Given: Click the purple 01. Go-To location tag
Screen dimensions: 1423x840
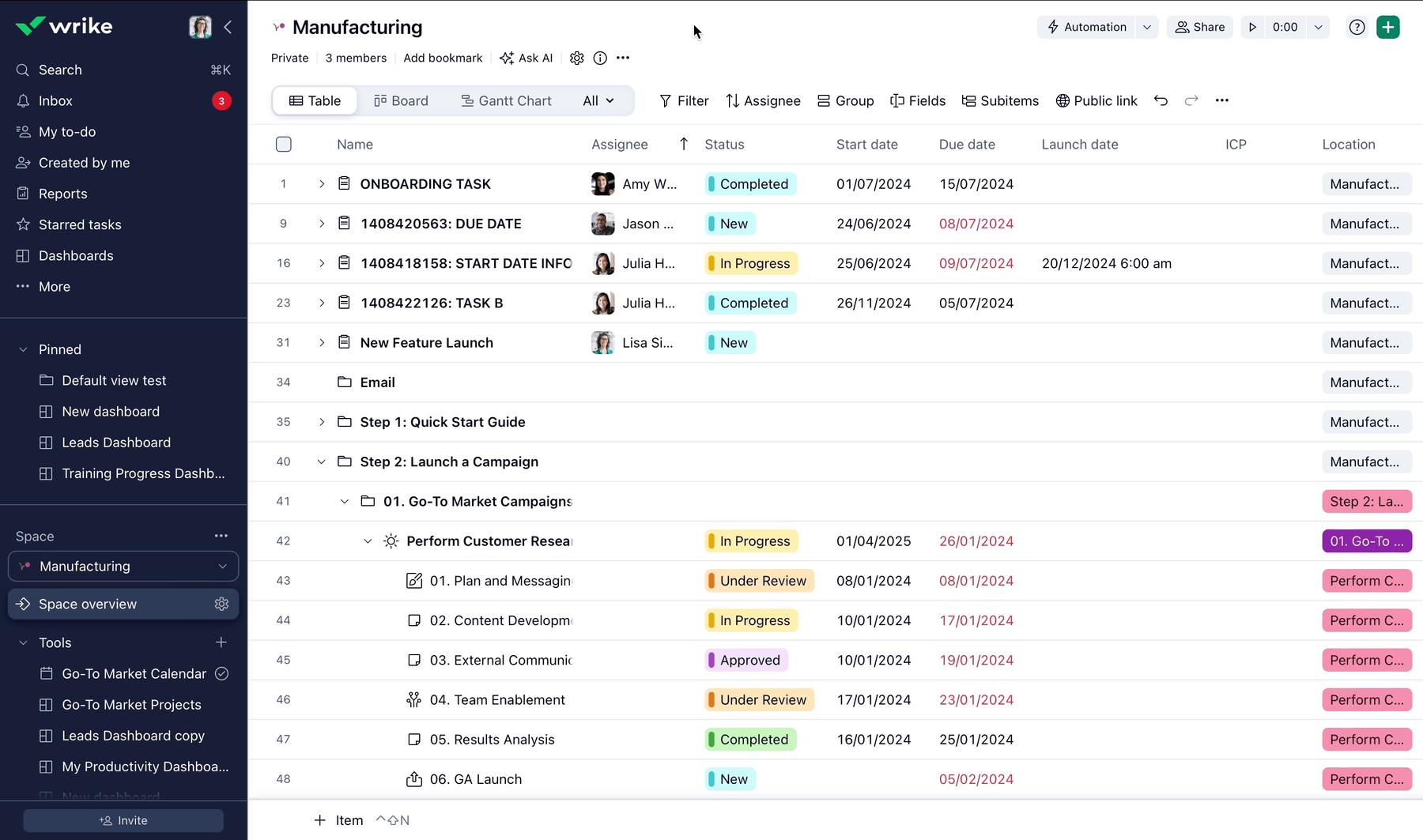Looking at the screenshot, I should point(1366,541).
